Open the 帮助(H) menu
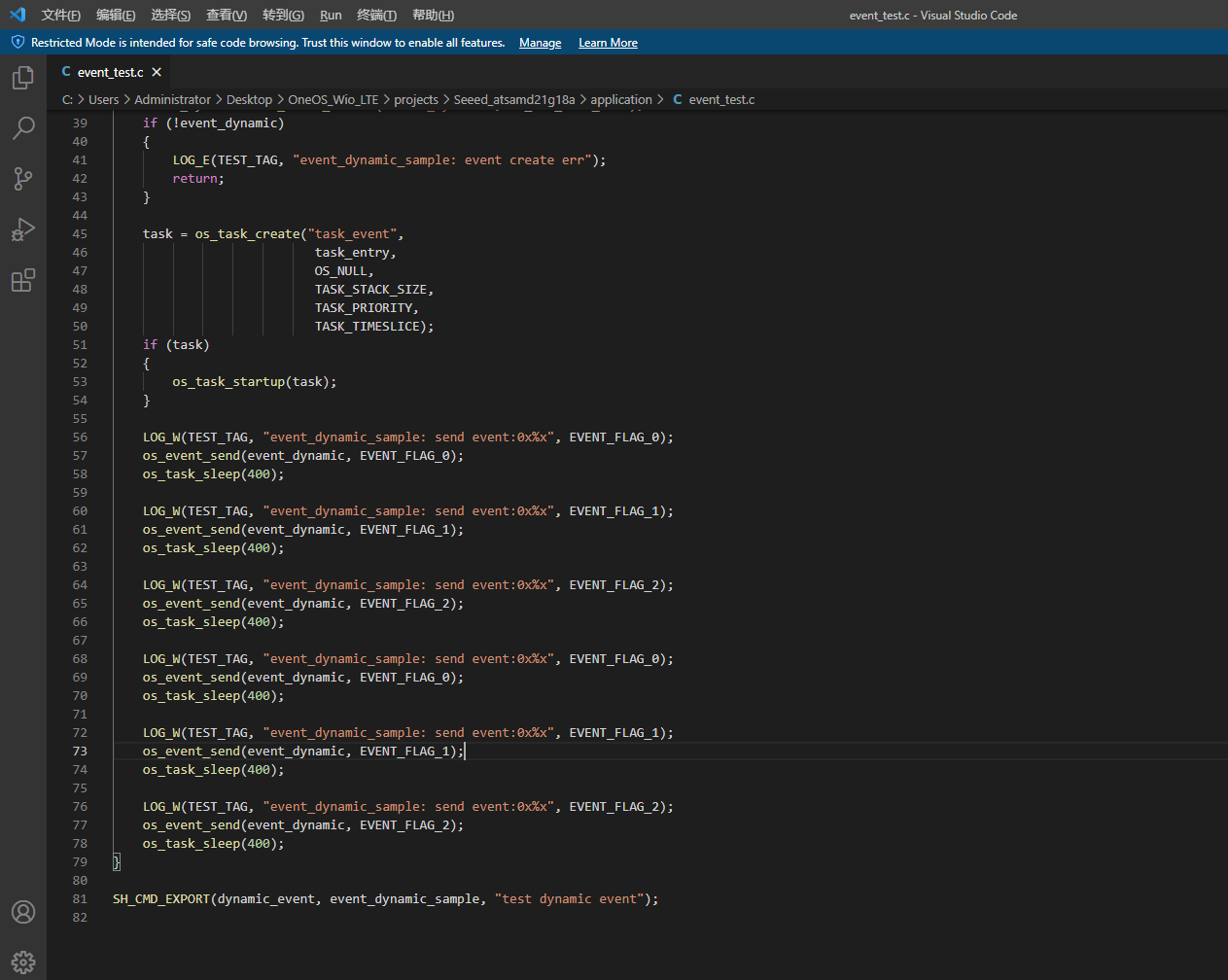1228x980 pixels. [433, 15]
